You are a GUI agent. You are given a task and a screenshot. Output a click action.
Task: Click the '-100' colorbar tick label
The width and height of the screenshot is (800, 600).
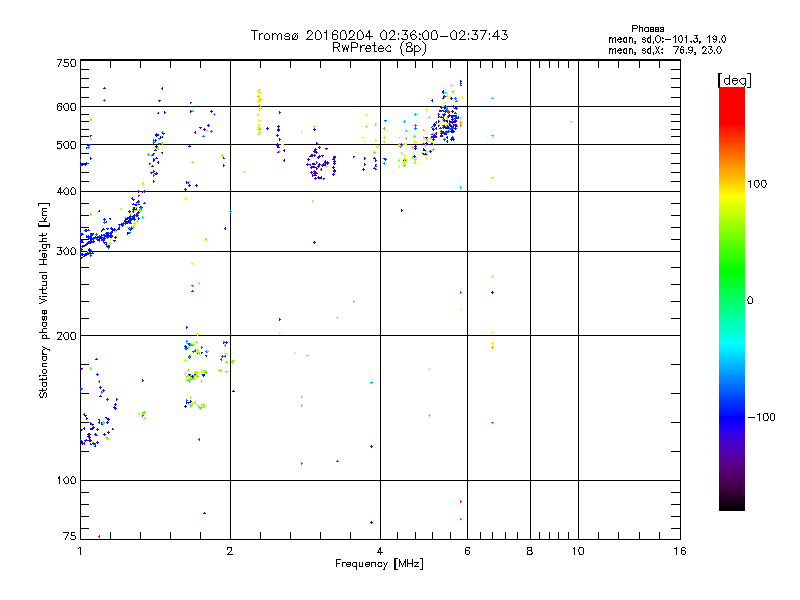click(761, 417)
